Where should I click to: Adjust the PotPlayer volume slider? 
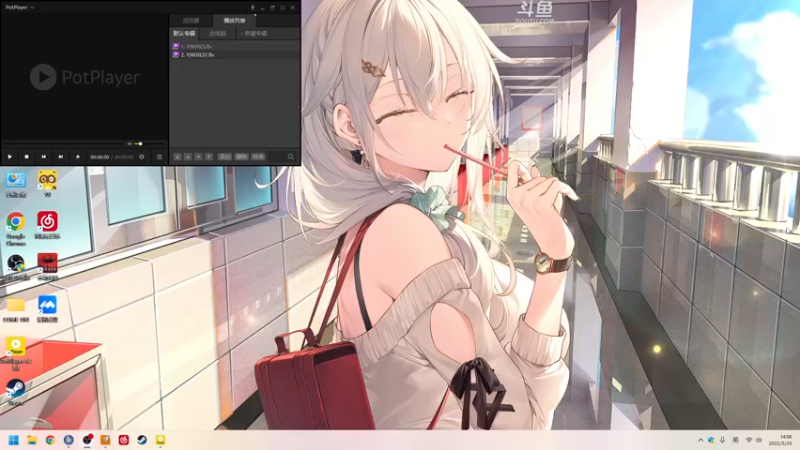click(149, 144)
